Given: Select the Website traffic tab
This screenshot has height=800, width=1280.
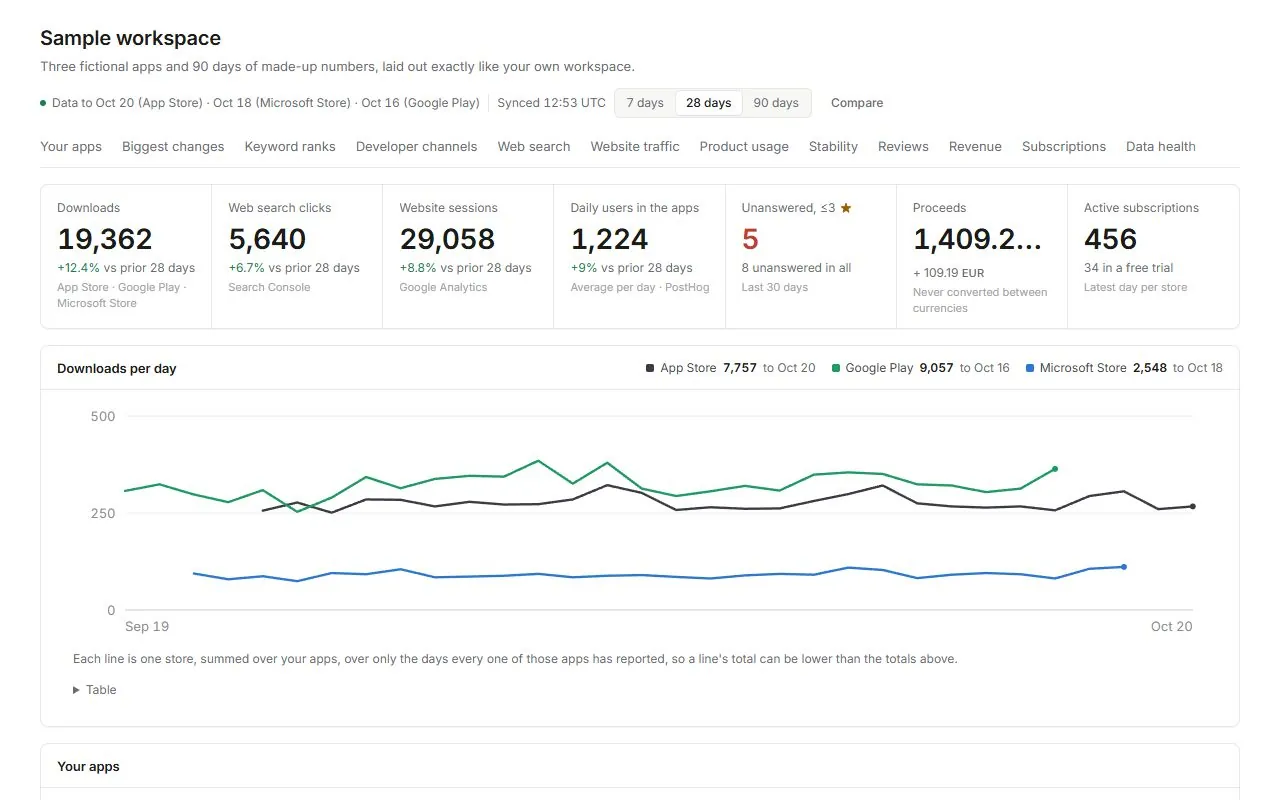Looking at the screenshot, I should 635,146.
